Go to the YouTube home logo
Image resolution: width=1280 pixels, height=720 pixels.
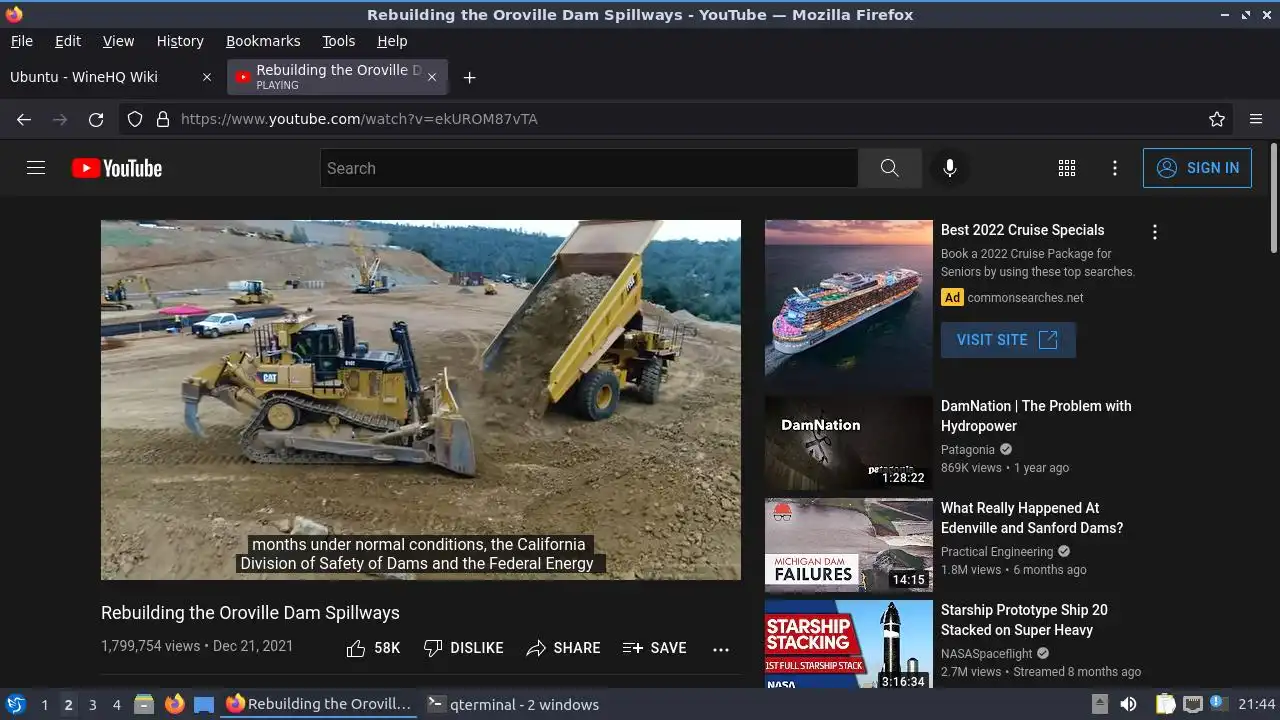click(x=117, y=168)
